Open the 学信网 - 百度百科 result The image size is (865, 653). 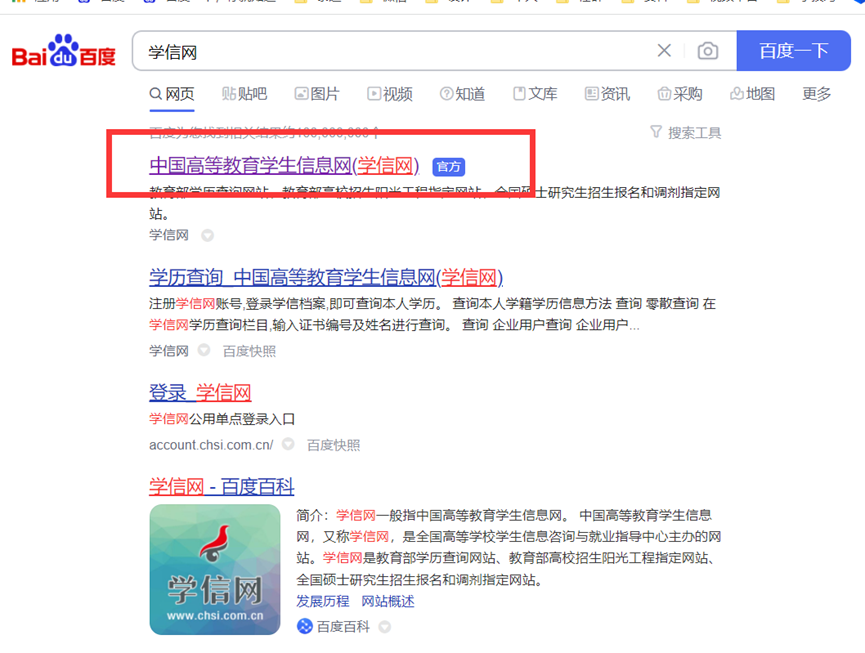pyautogui.click(x=222, y=486)
